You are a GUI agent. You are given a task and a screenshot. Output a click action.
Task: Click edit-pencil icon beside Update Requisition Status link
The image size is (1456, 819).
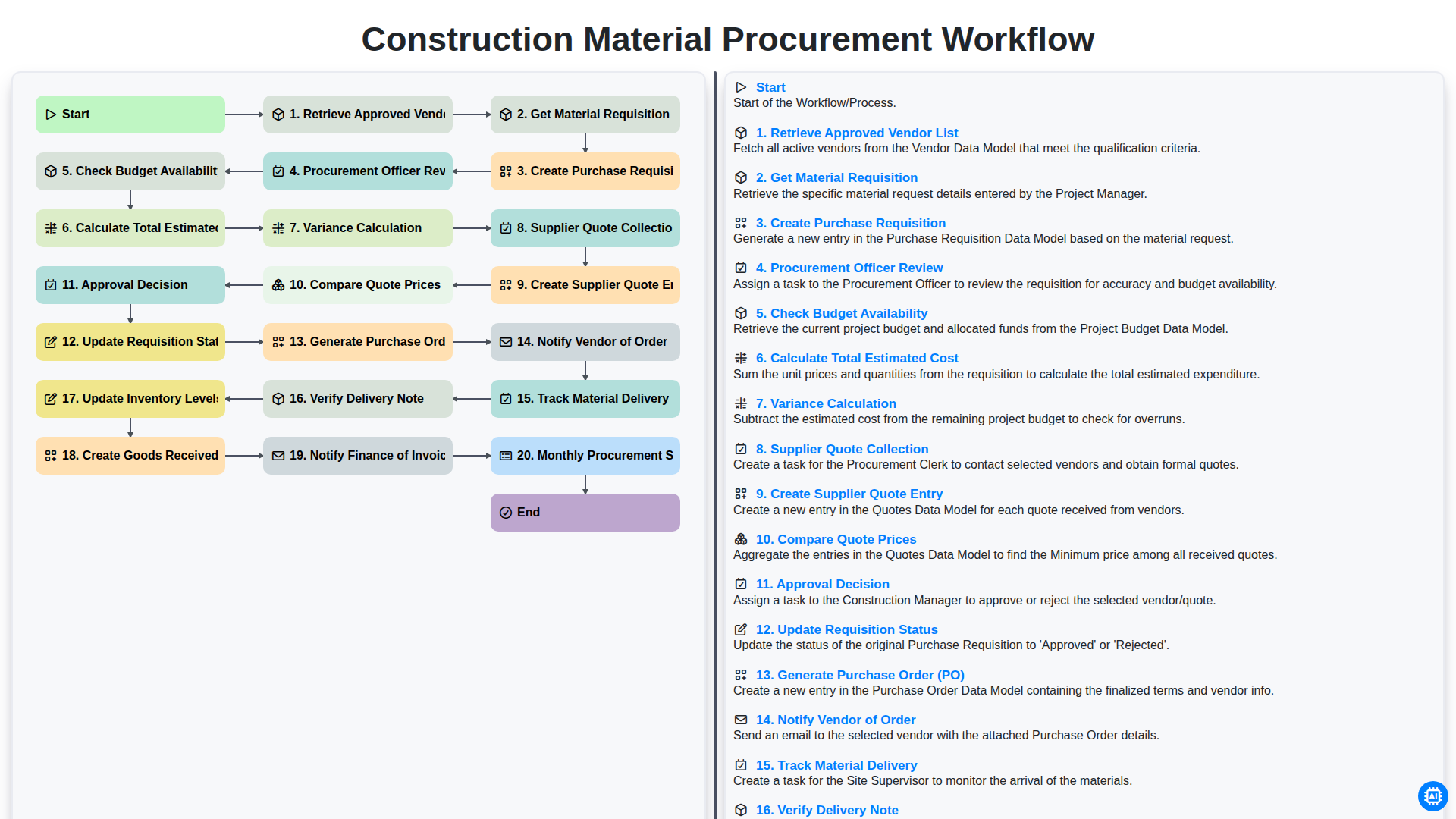(x=741, y=629)
